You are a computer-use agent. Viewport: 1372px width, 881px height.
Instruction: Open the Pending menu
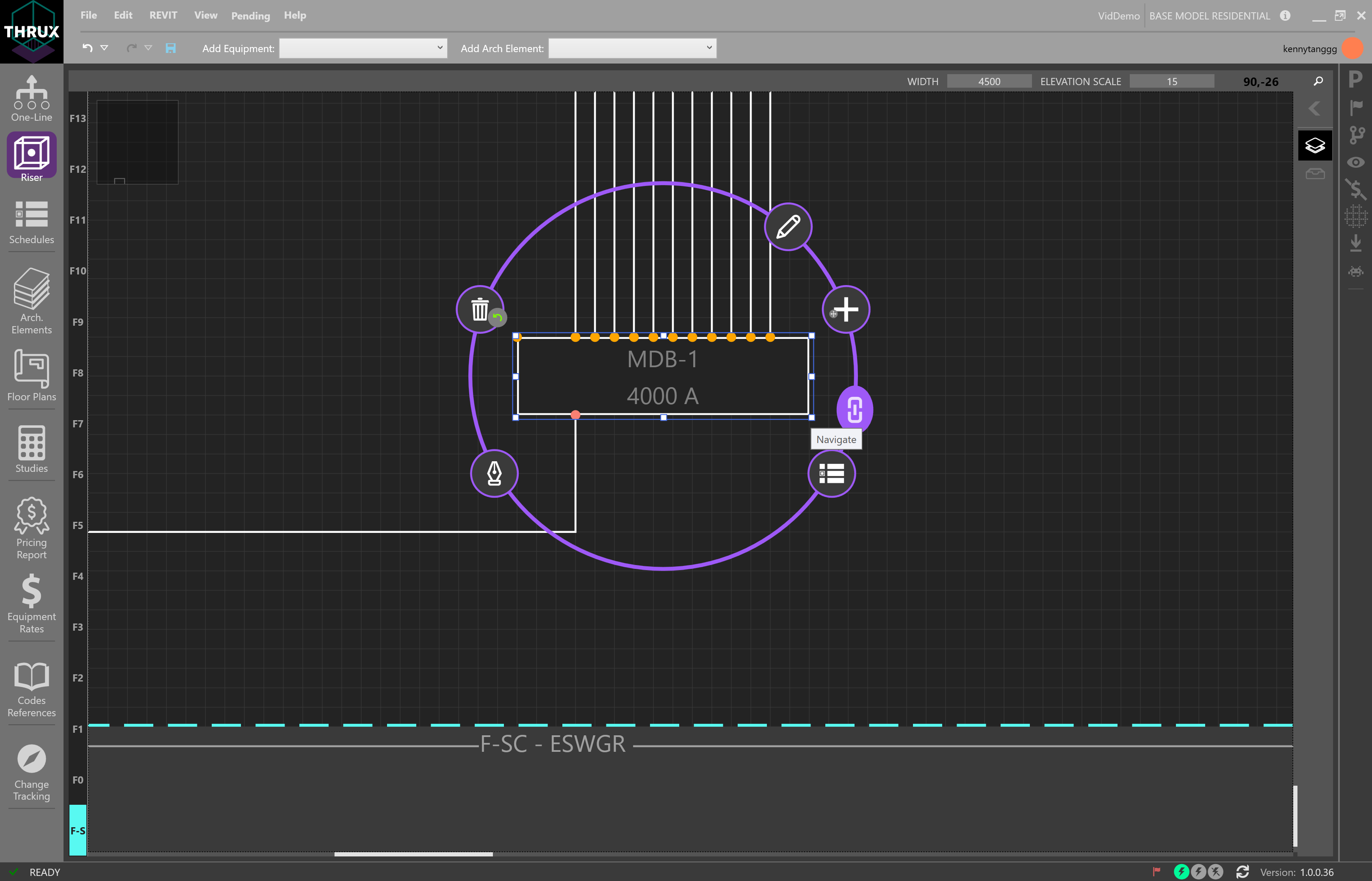tap(250, 15)
